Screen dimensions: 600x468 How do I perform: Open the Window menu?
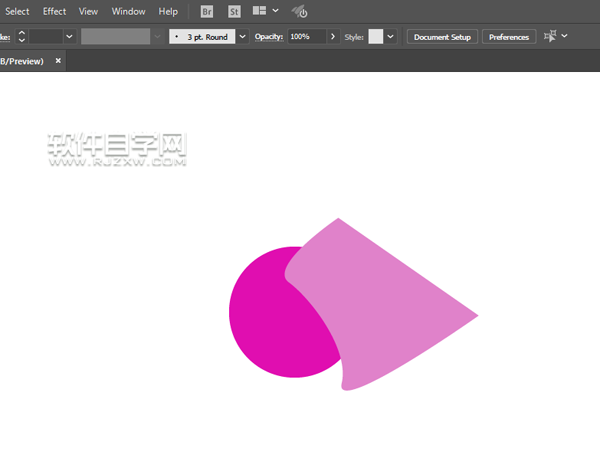pyautogui.click(x=128, y=12)
